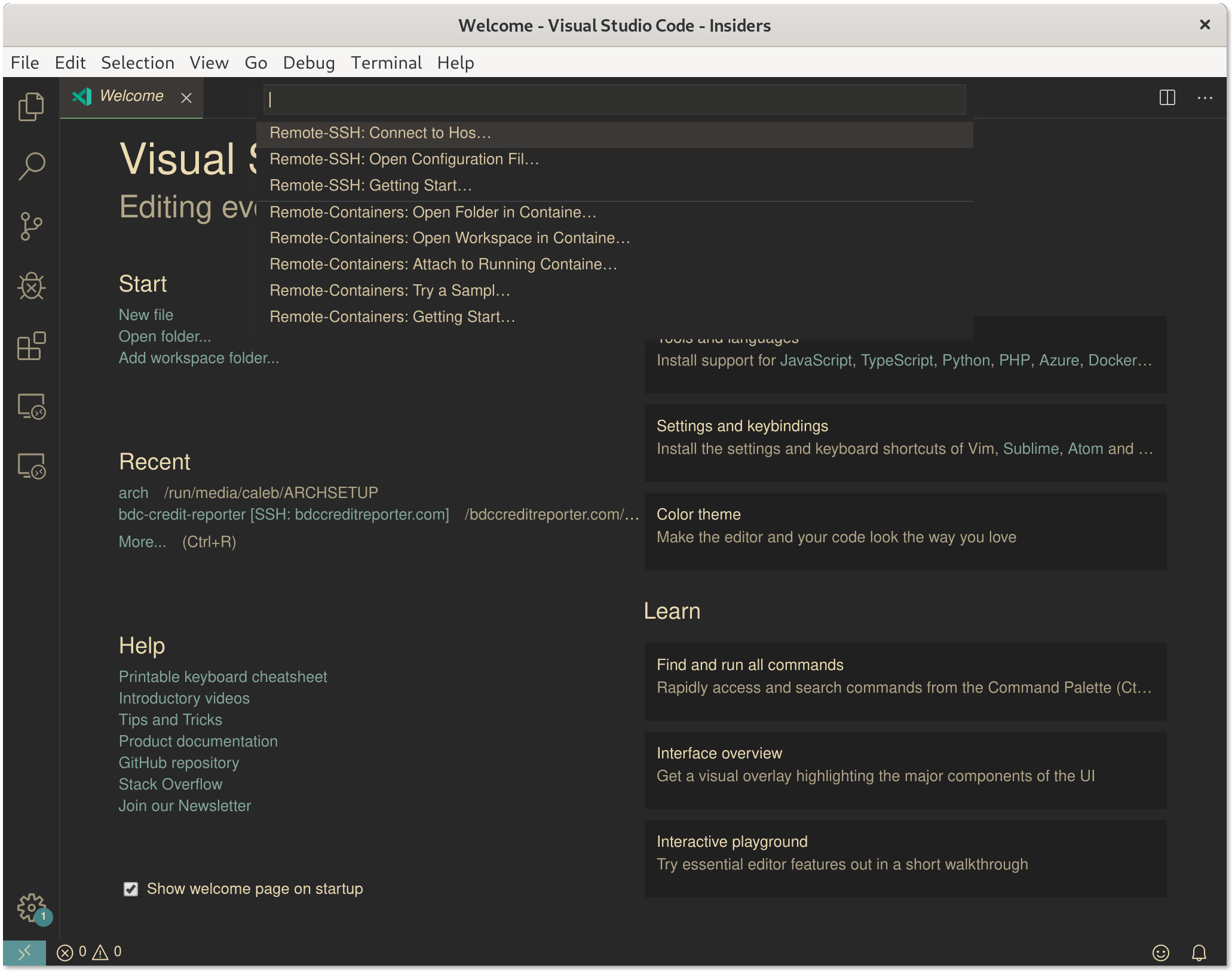
Task: Open the GitHub repository link
Action: tap(179, 763)
